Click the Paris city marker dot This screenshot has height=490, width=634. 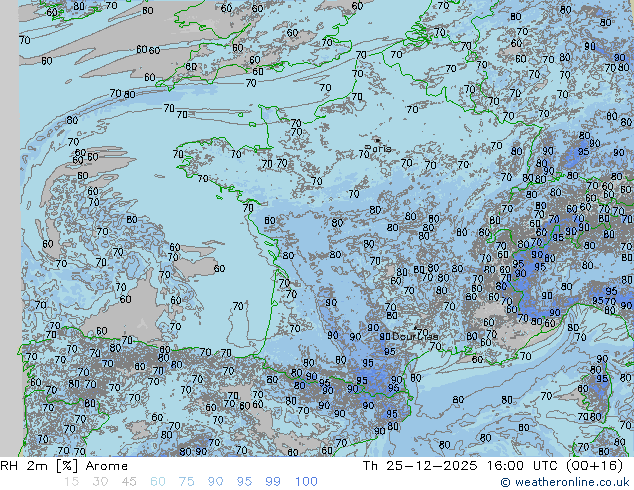[x=377, y=140]
